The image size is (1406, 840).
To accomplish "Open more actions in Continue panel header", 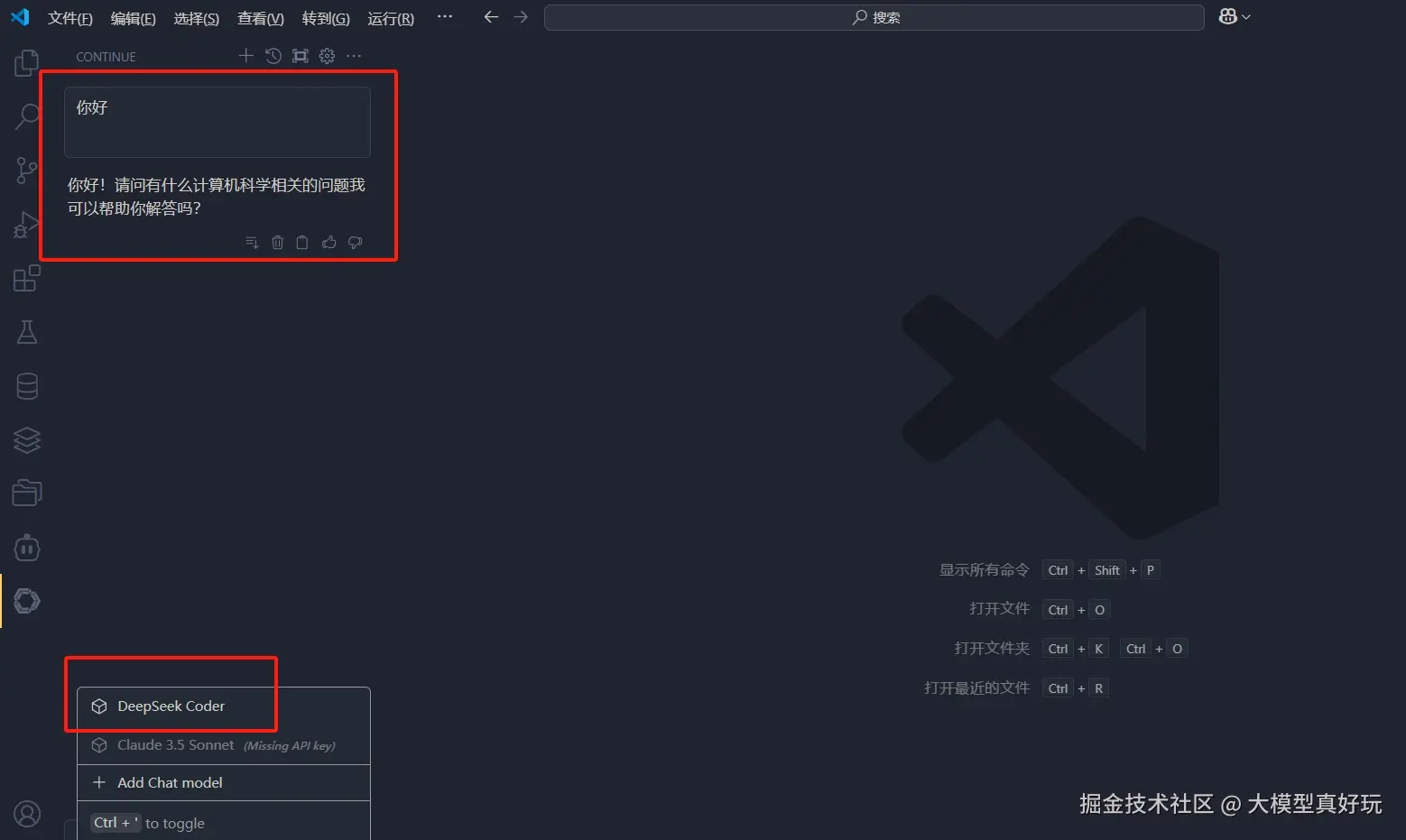I will click(x=354, y=56).
